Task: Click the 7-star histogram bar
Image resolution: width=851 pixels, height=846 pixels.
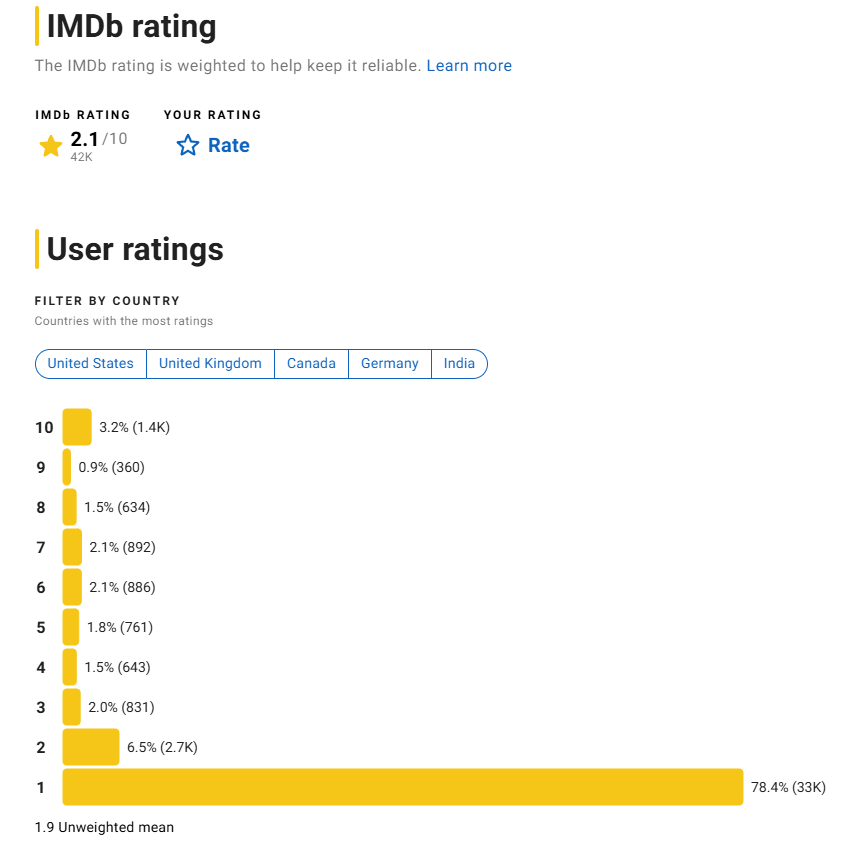Action: [x=70, y=546]
